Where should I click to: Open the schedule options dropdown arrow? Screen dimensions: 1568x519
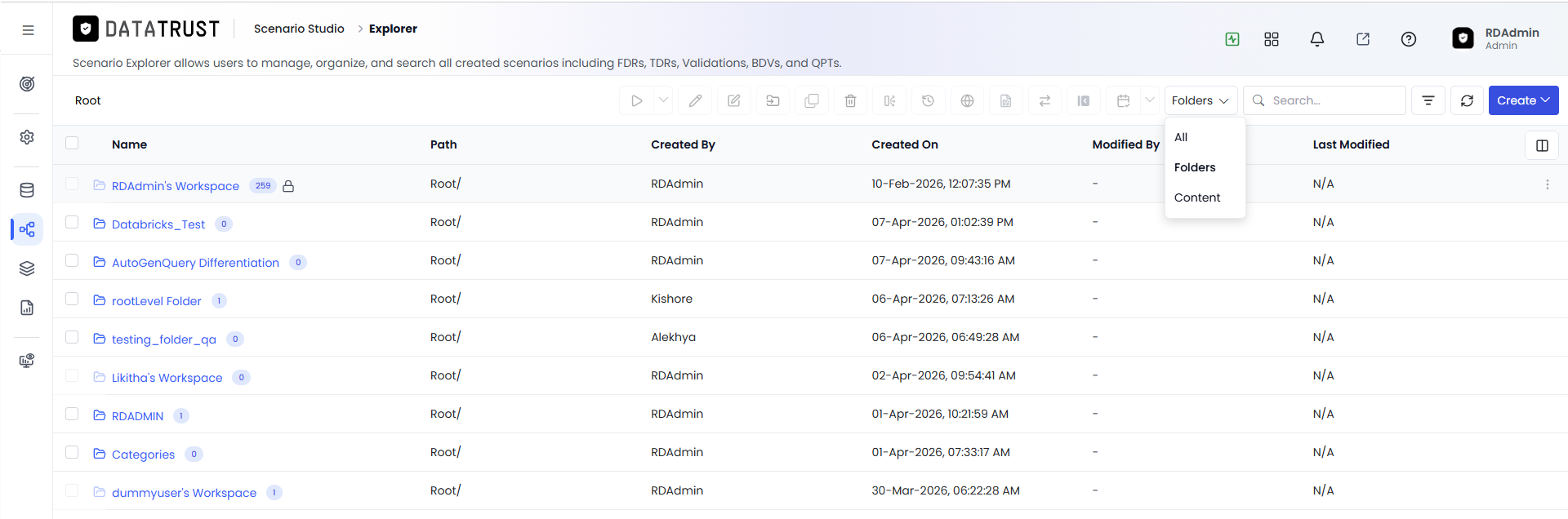point(1150,100)
